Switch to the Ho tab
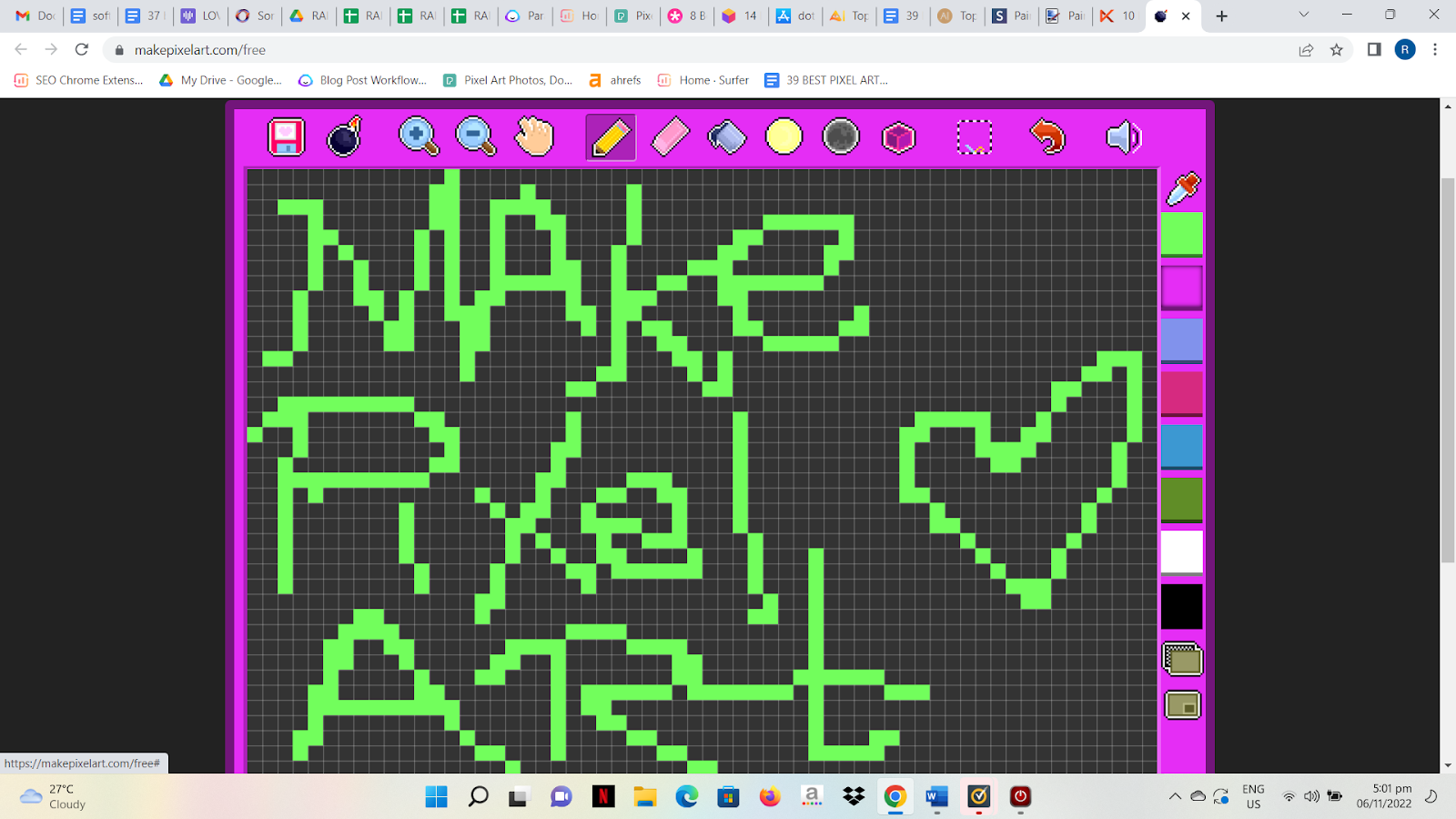Screen dimensions: 1456x819 coord(579,15)
